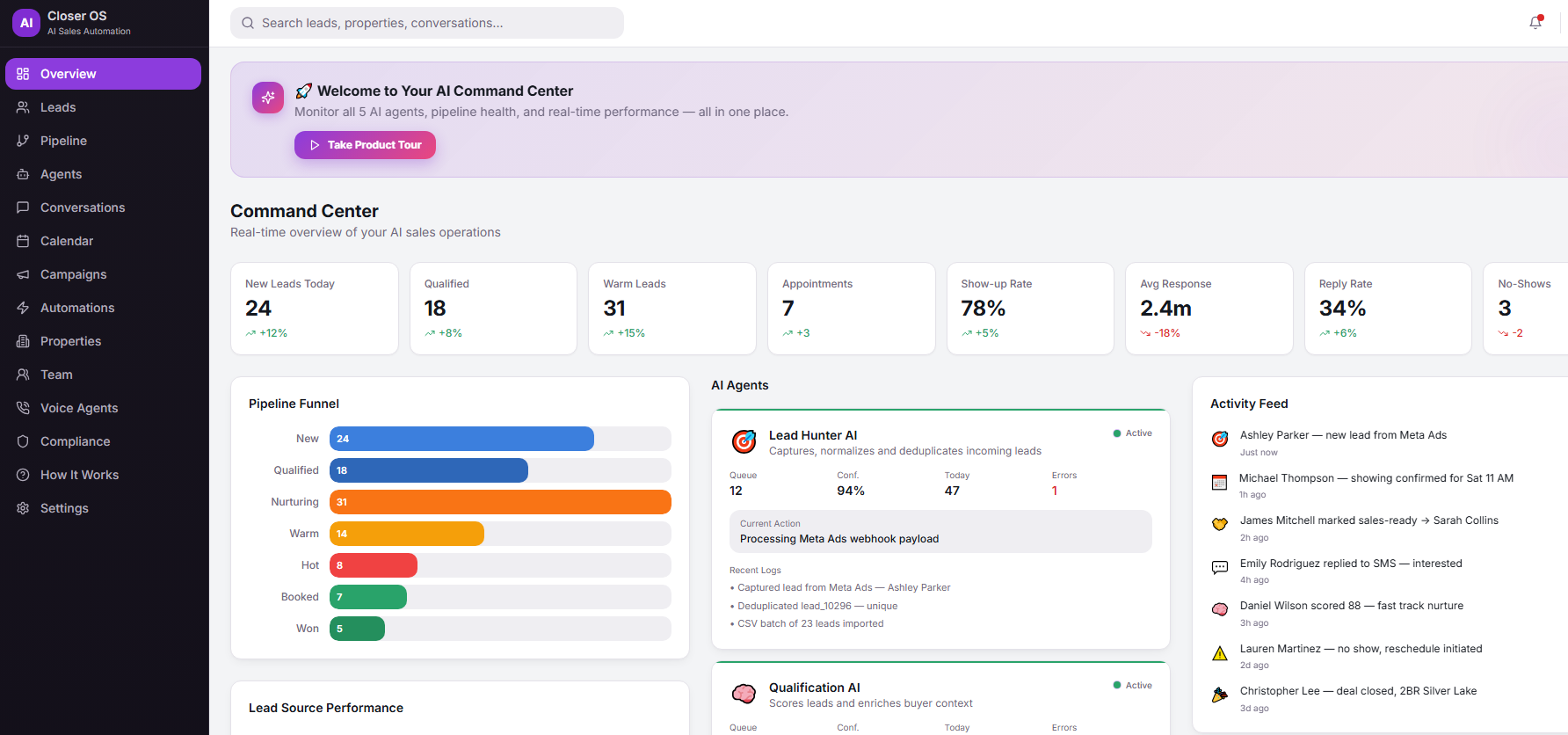1568x735 pixels.
Task: Click the Booked green funnel bar
Action: (x=368, y=597)
